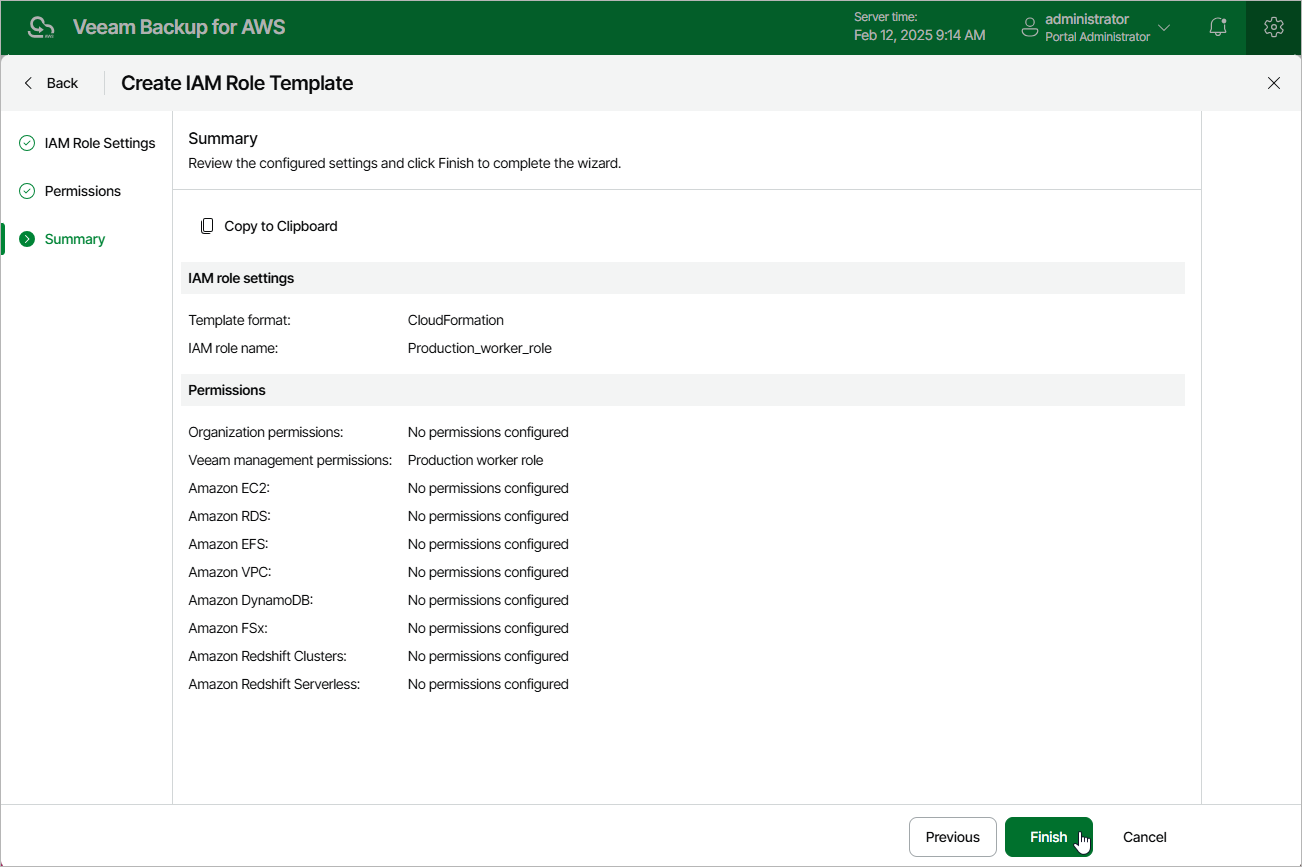Click the Production_worker_role name value
Screen dimensions: 1302x867
coord(480,348)
